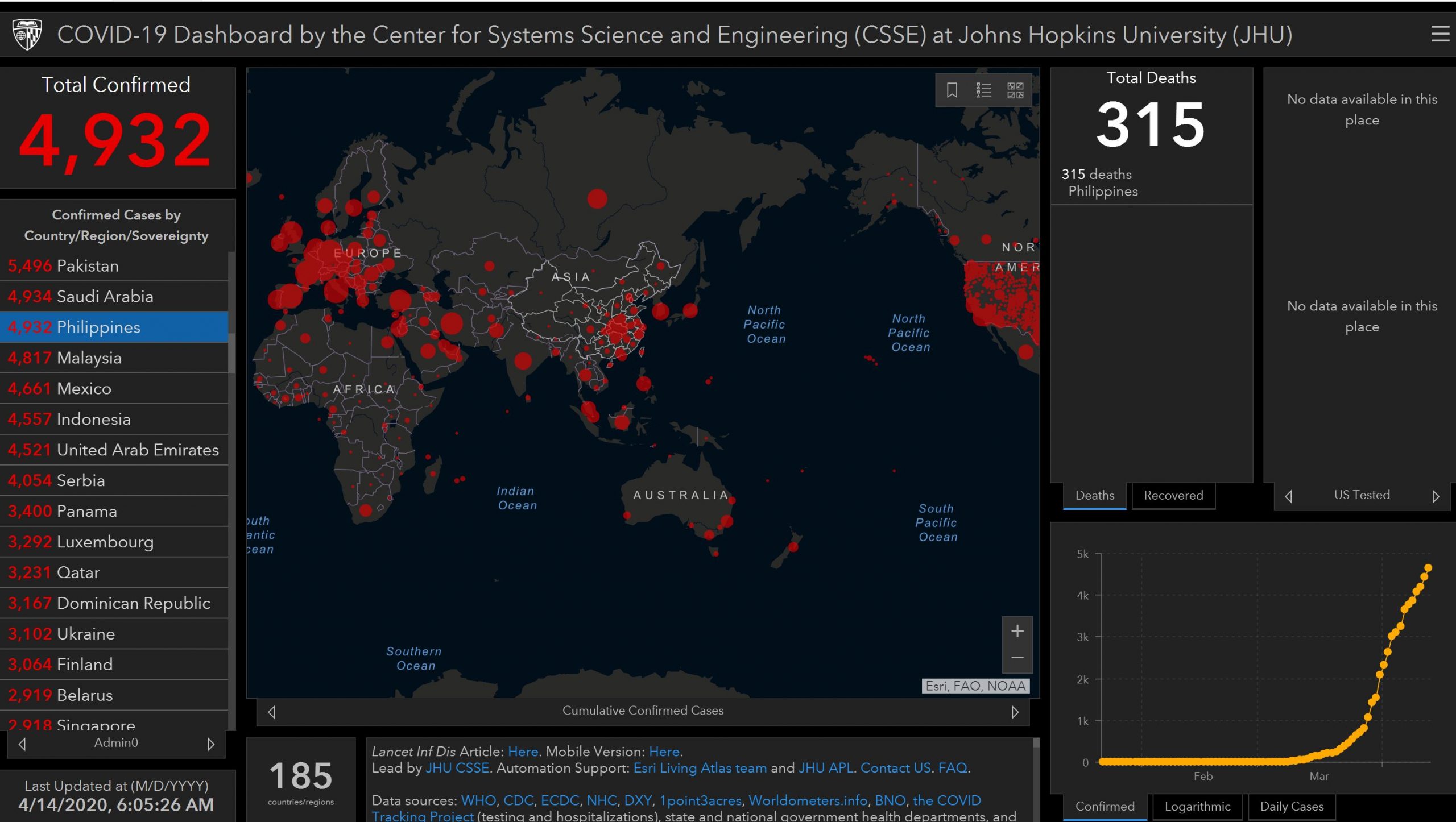Zoom in on the map
The height and width of the screenshot is (822, 1456).
(x=1017, y=631)
